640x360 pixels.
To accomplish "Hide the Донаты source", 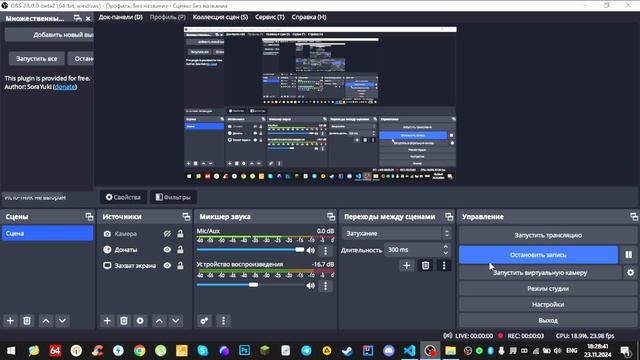I will point(167,249).
